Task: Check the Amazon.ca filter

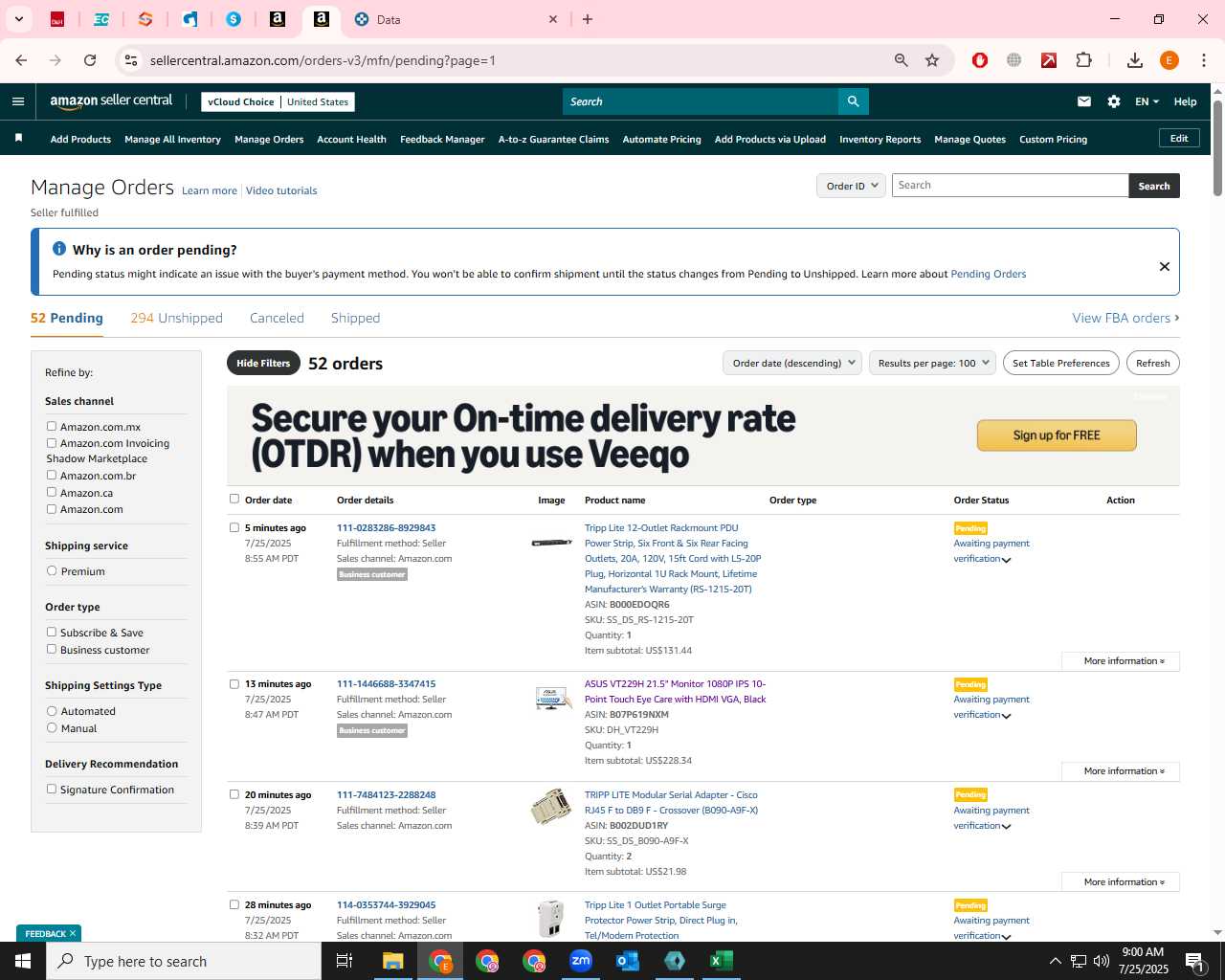Action: pos(52,492)
